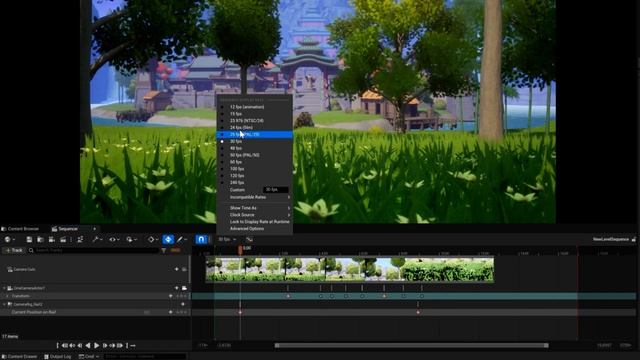Add a track to CameraRig_Rail2 with plus
The height and width of the screenshot is (360, 640).
tap(182, 304)
